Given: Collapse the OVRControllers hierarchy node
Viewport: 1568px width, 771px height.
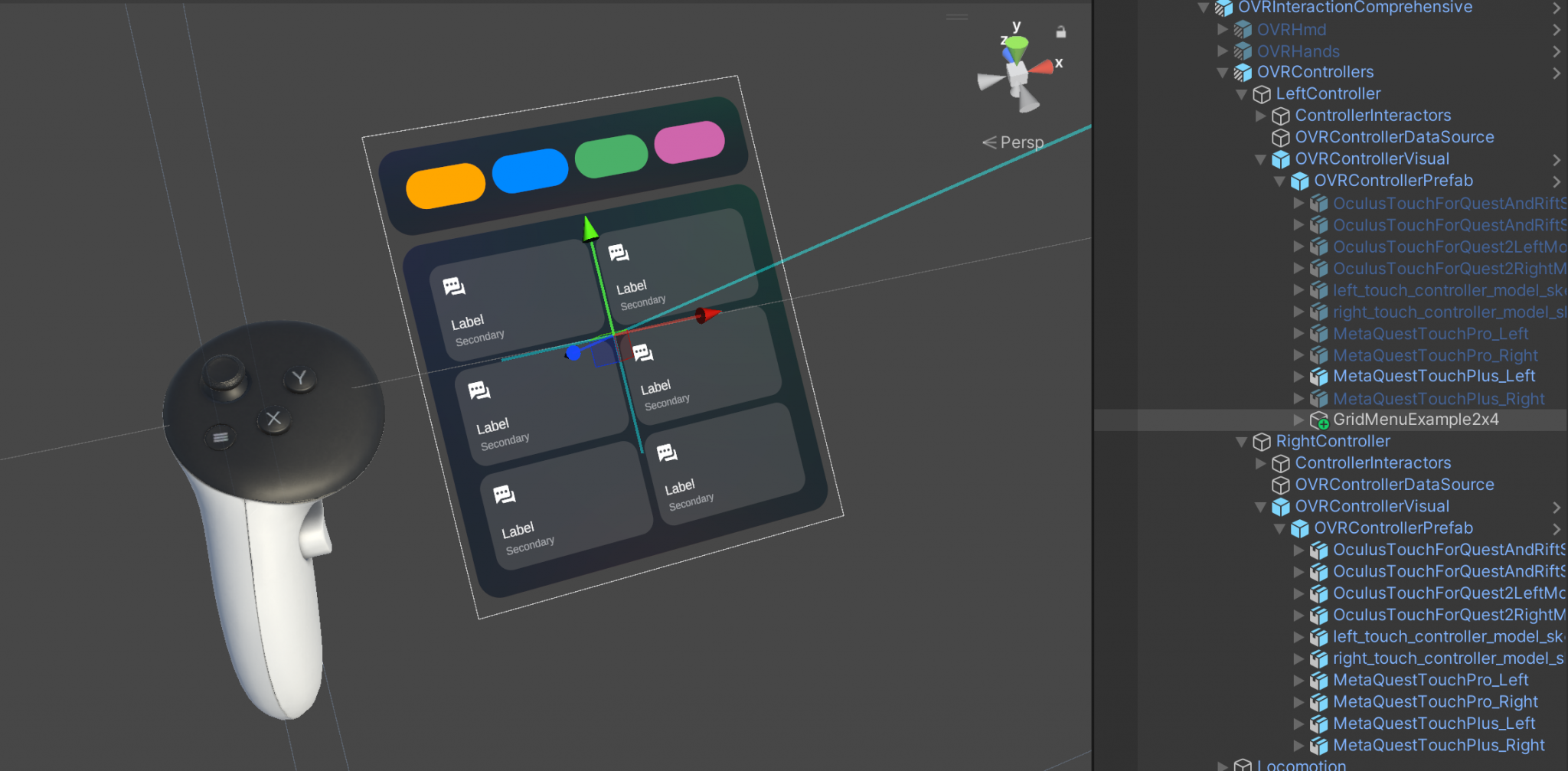Looking at the screenshot, I should click(1223, 73).
